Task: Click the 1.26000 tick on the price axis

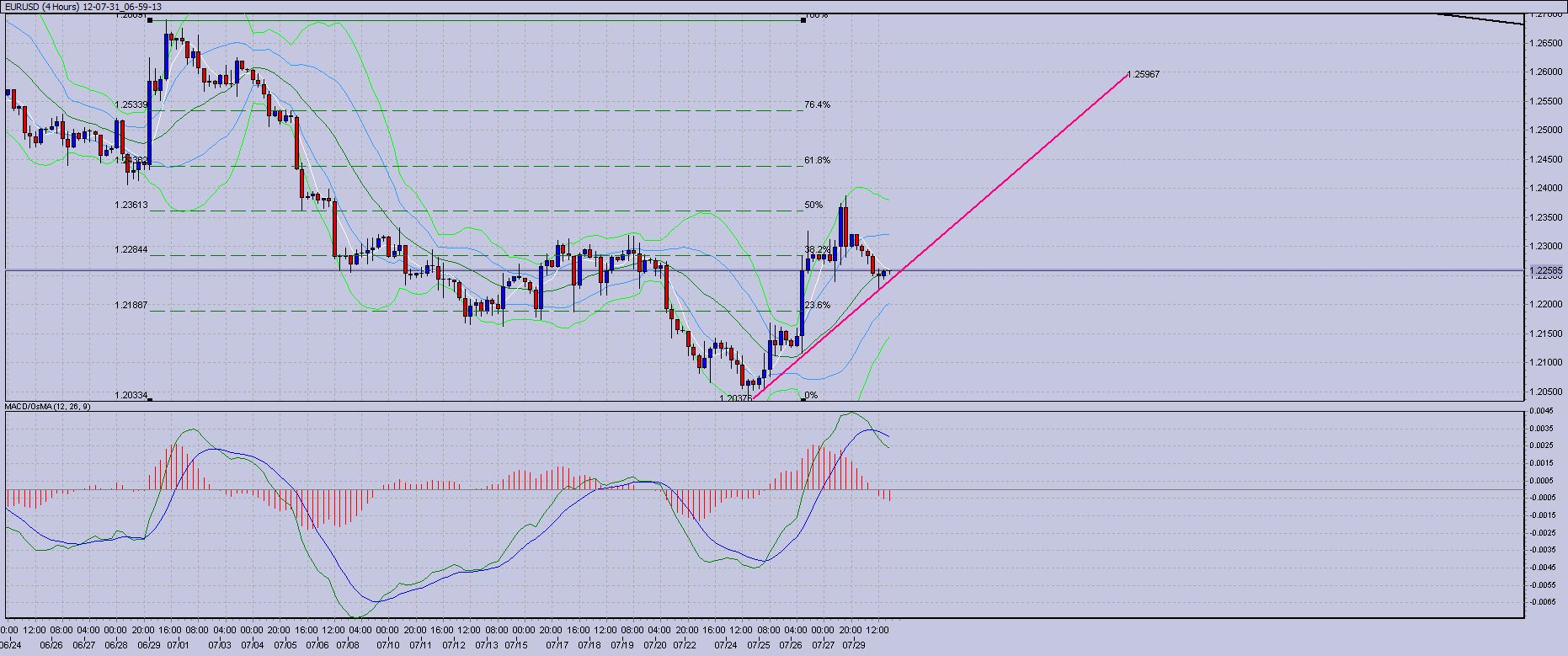Action: [1547, 72]
